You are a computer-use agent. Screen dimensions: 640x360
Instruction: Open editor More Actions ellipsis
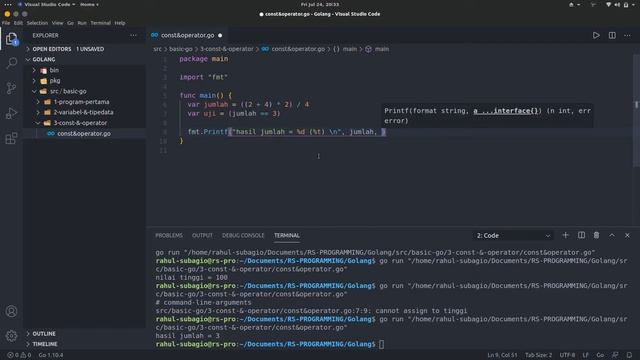(627, 36)
